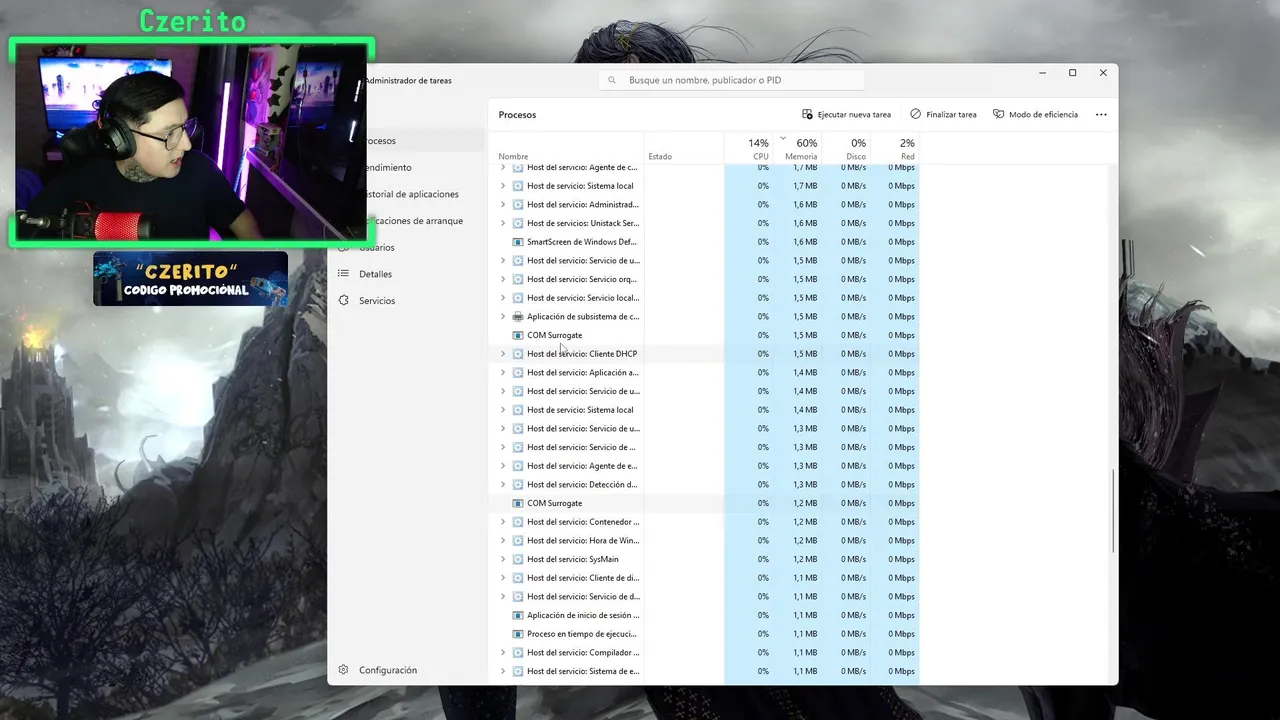The image size is (1280, 720).
Task: Click the Aplicación de inicio de sesión icon
Action: tap(518, 615)
